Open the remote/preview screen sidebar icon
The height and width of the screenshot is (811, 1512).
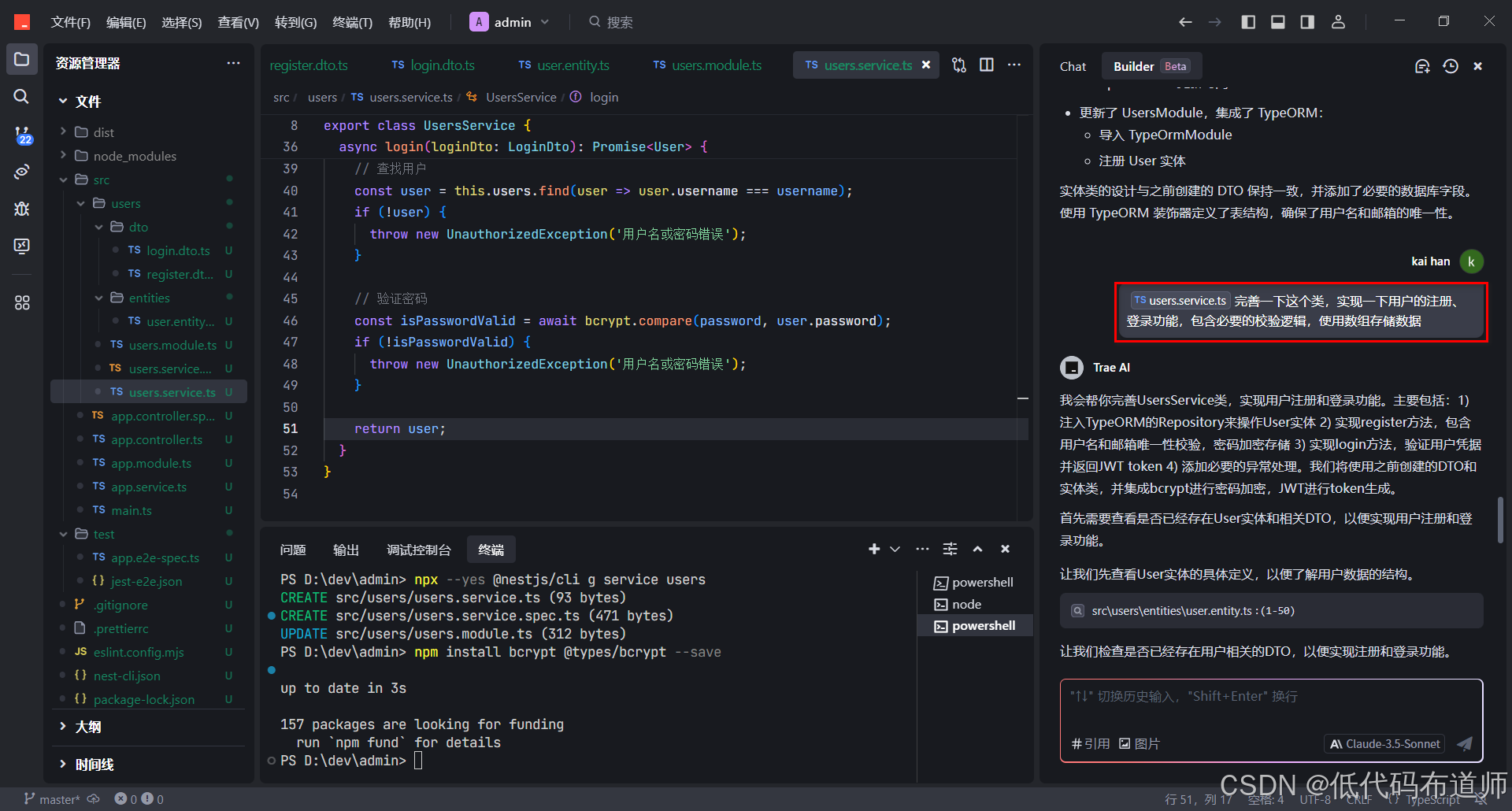(x=22, y=246)
